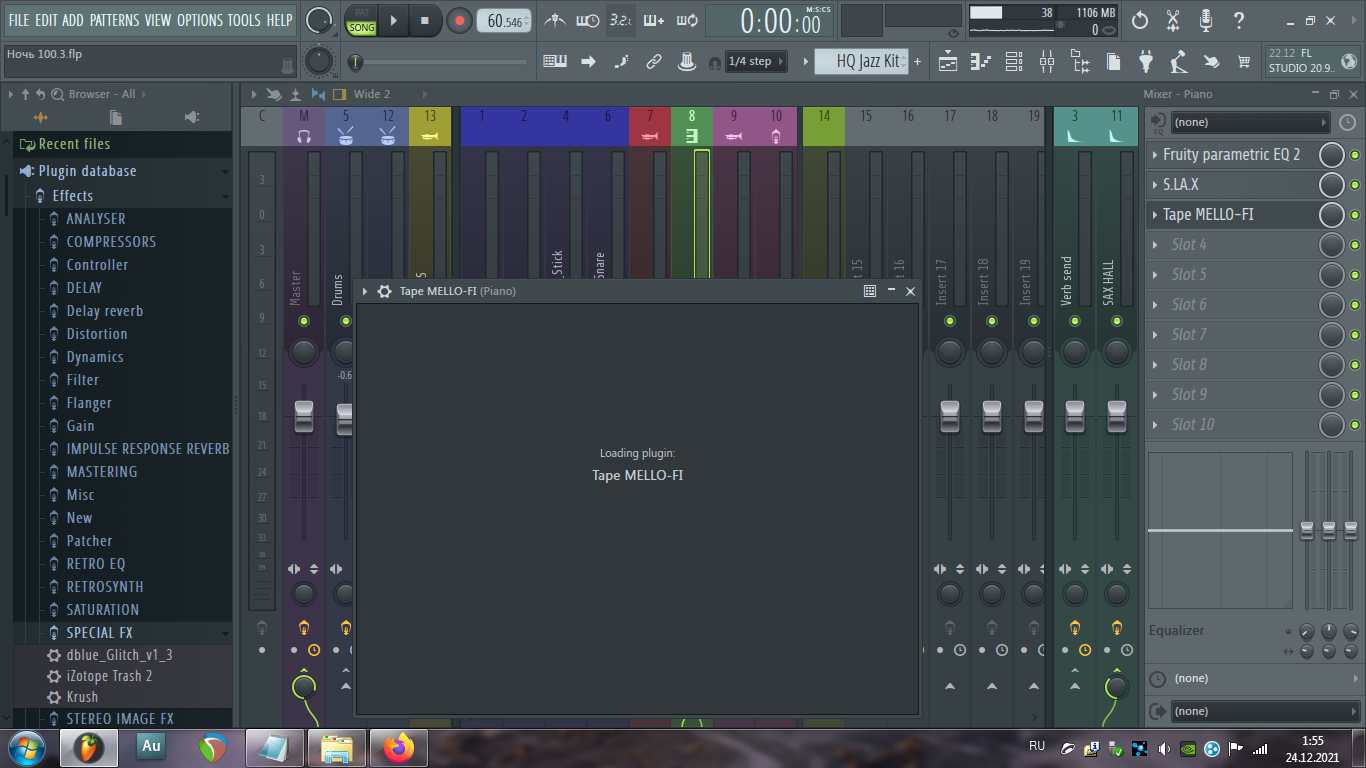Click the microphone recording icon

pyautogui.click(x=1206, y=20)
